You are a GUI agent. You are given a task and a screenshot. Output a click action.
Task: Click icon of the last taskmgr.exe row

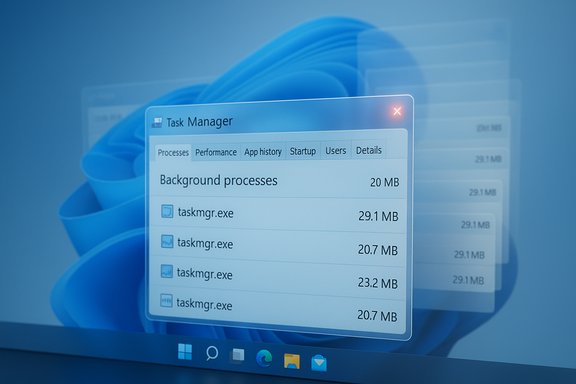pyautogui.click(x=166, y=301)
